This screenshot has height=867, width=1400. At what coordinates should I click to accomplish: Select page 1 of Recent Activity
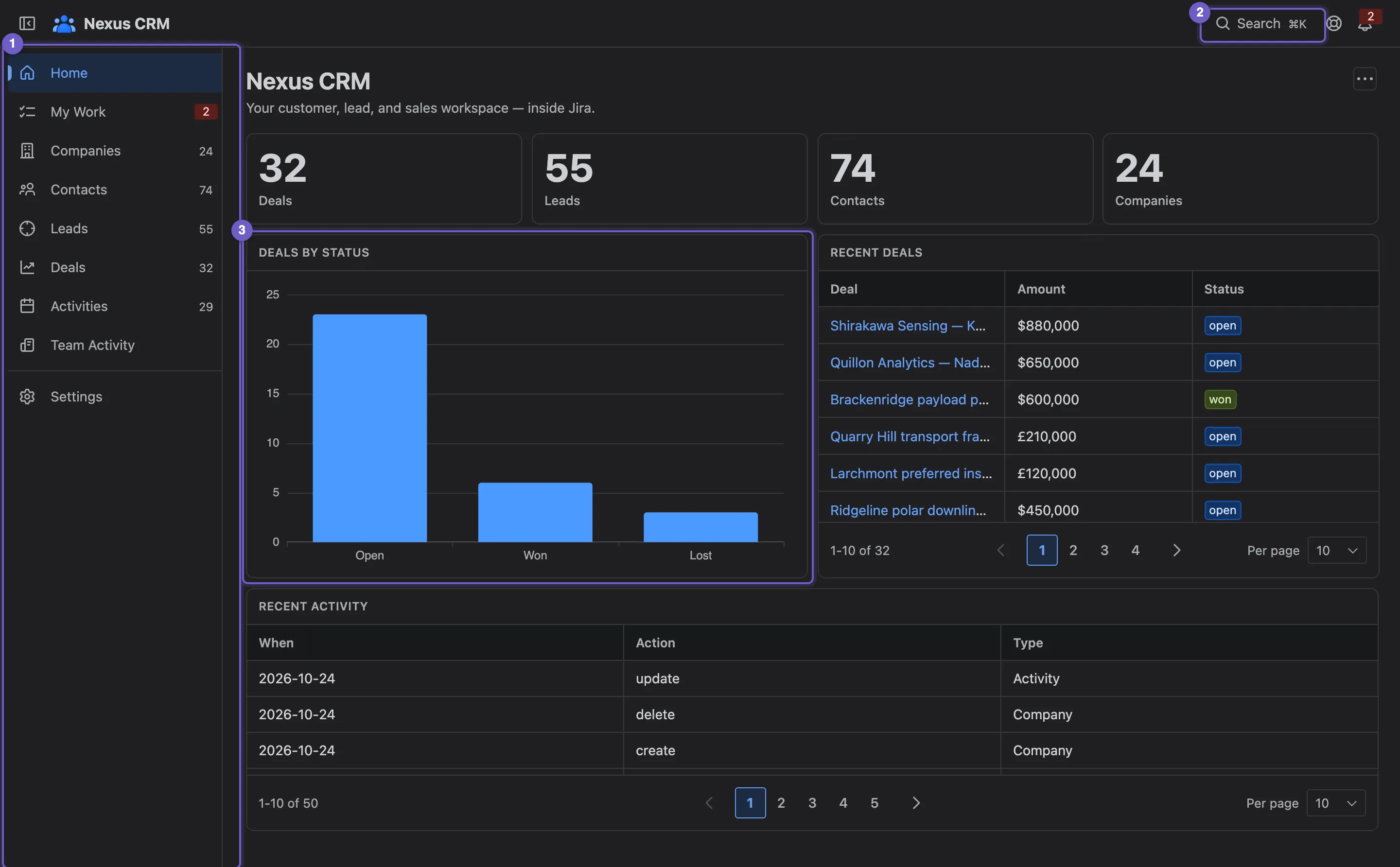750,803
